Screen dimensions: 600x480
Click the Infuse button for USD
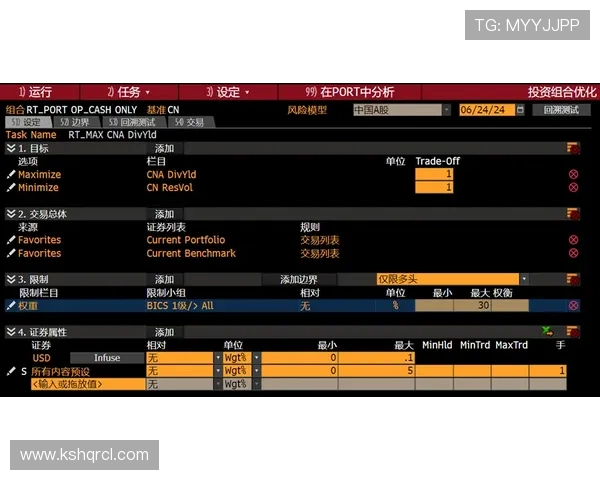coord(107,358)
